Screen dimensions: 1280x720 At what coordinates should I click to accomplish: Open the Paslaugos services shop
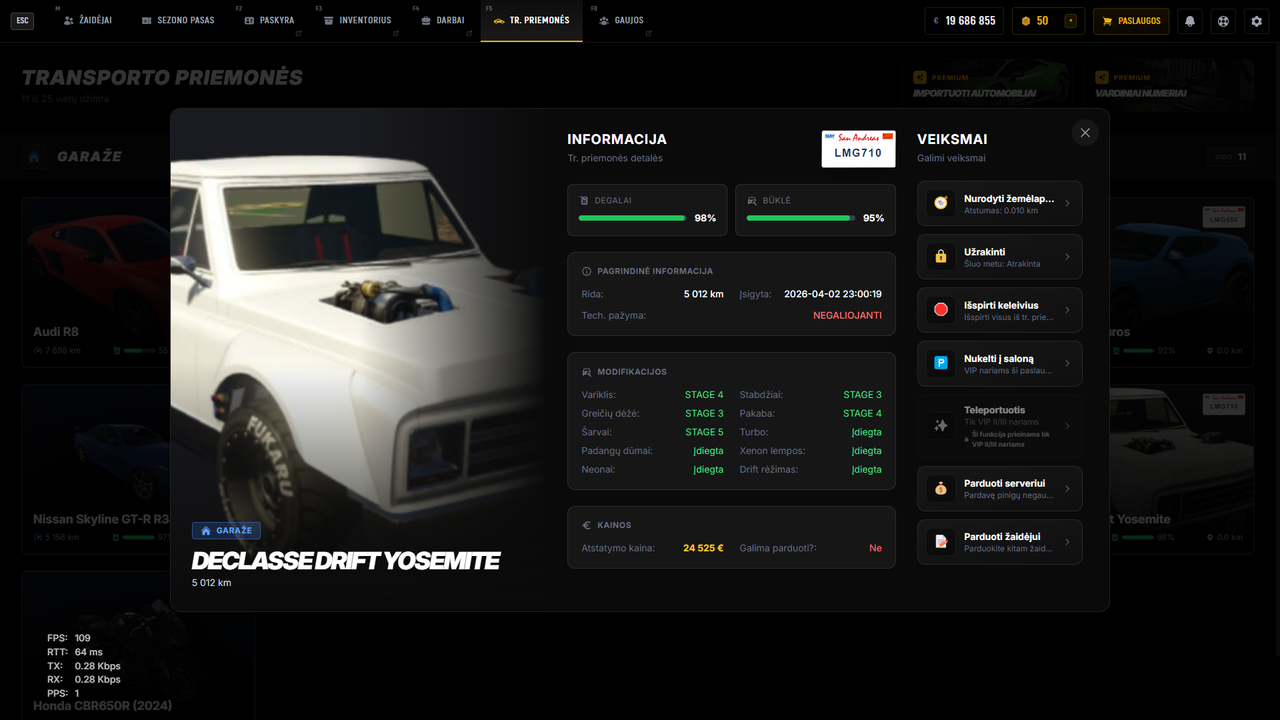(x=1131, y=20)
